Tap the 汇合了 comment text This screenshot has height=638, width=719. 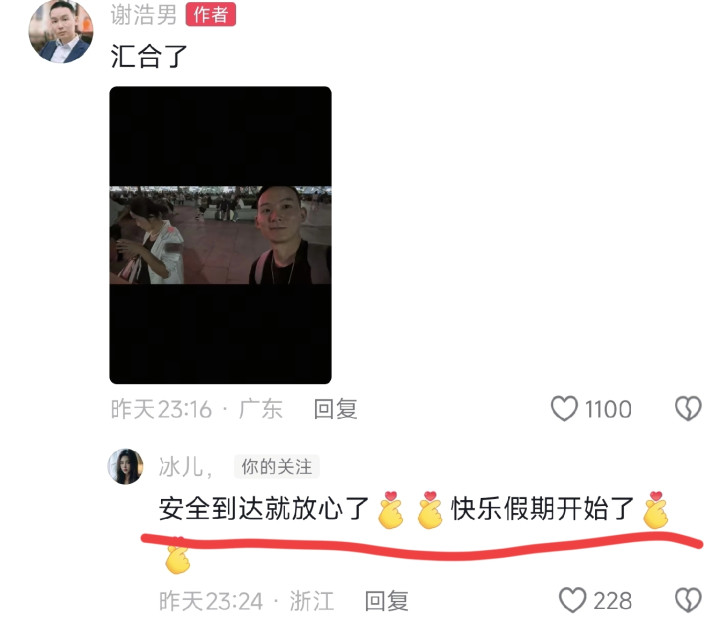tap(149, 56)
